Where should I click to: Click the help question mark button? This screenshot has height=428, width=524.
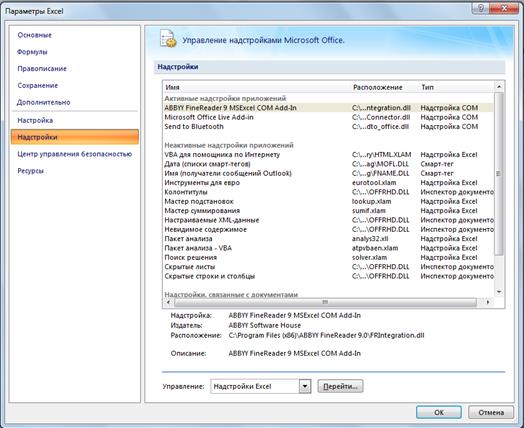pos(481,8)
